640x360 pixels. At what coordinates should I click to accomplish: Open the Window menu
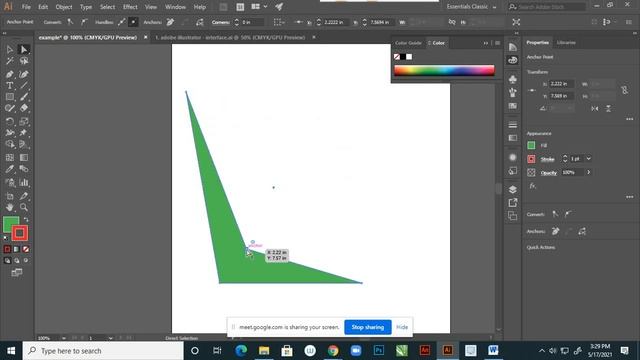(x=176, y=7)
